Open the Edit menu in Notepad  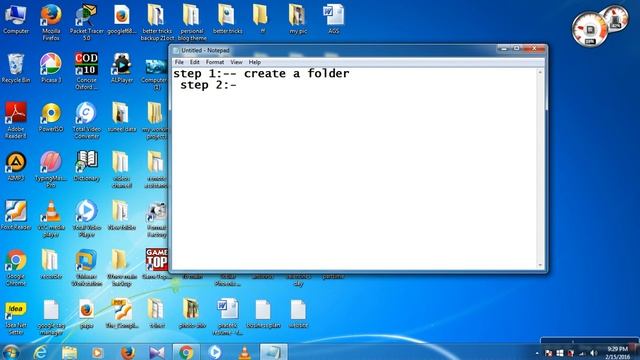click(x=195, y=62)
